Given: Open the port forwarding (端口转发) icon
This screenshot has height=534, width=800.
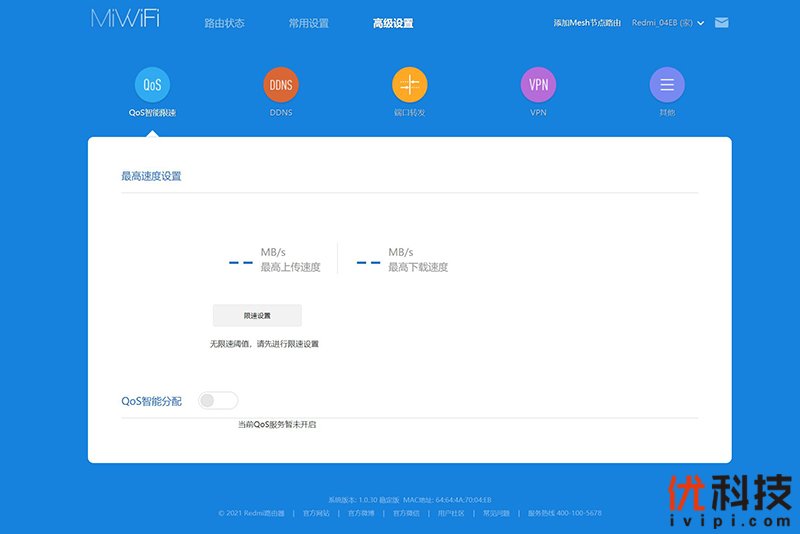Looking at the screenshot, I should tap(409, 85).
